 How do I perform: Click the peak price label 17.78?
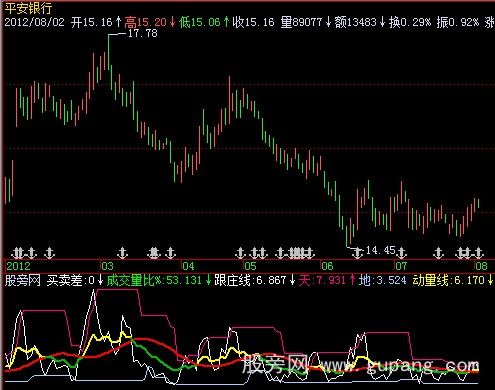(143, 33)
